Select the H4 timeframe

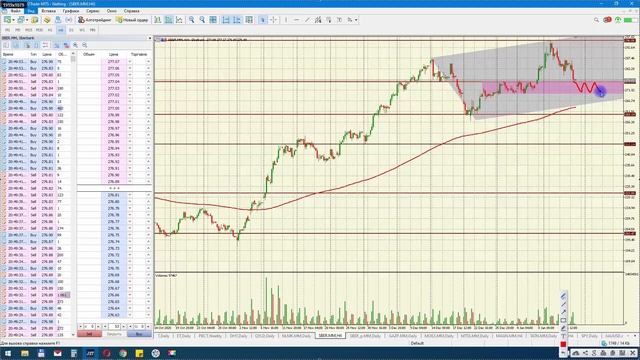click(61, 30)
